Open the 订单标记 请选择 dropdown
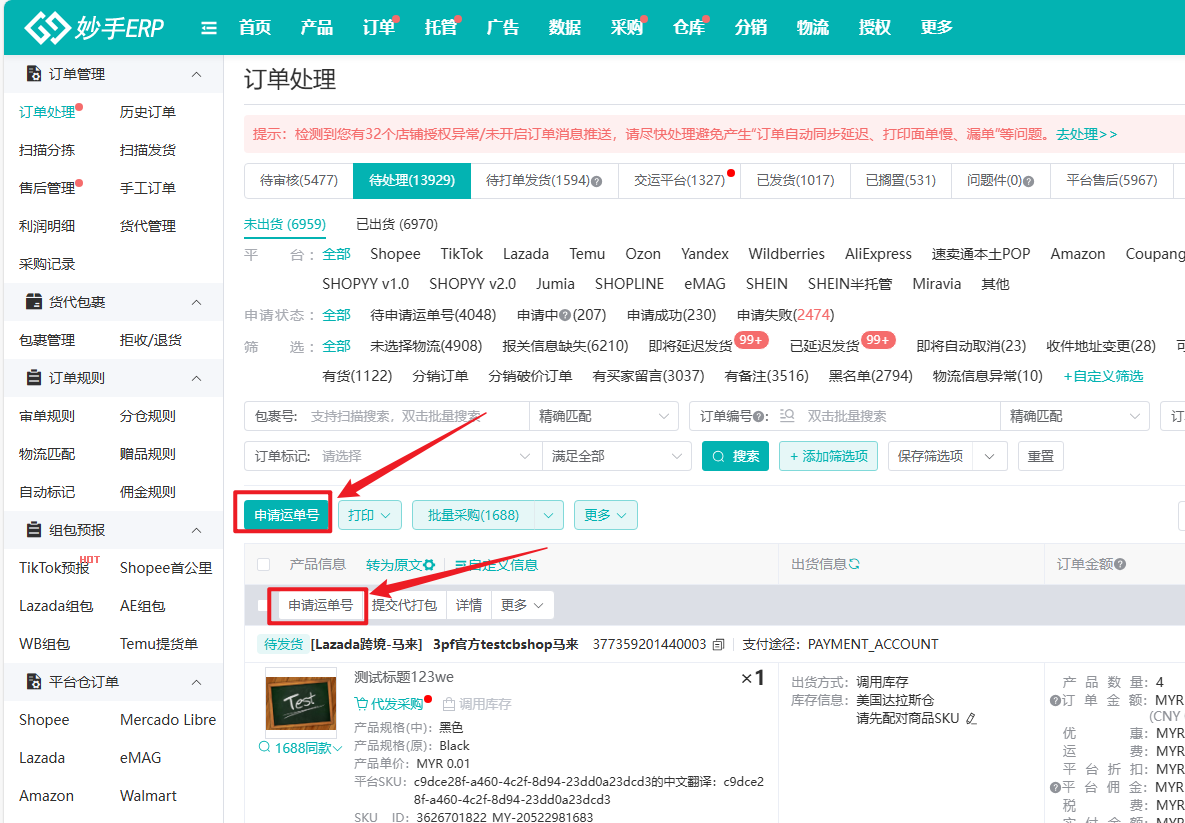Image resolution: width=1185 pixels, height=823 pixels. (x=425, y=456)
